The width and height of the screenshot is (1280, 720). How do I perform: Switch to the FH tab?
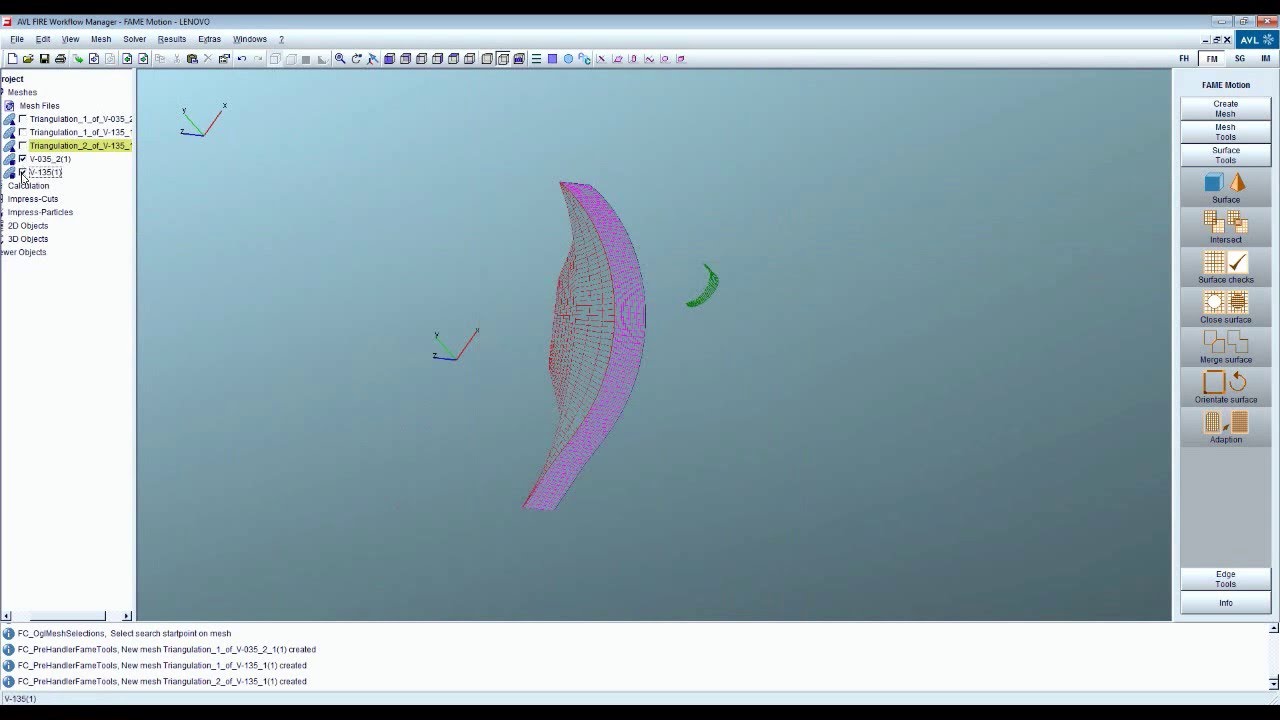tap(1184, 59)
